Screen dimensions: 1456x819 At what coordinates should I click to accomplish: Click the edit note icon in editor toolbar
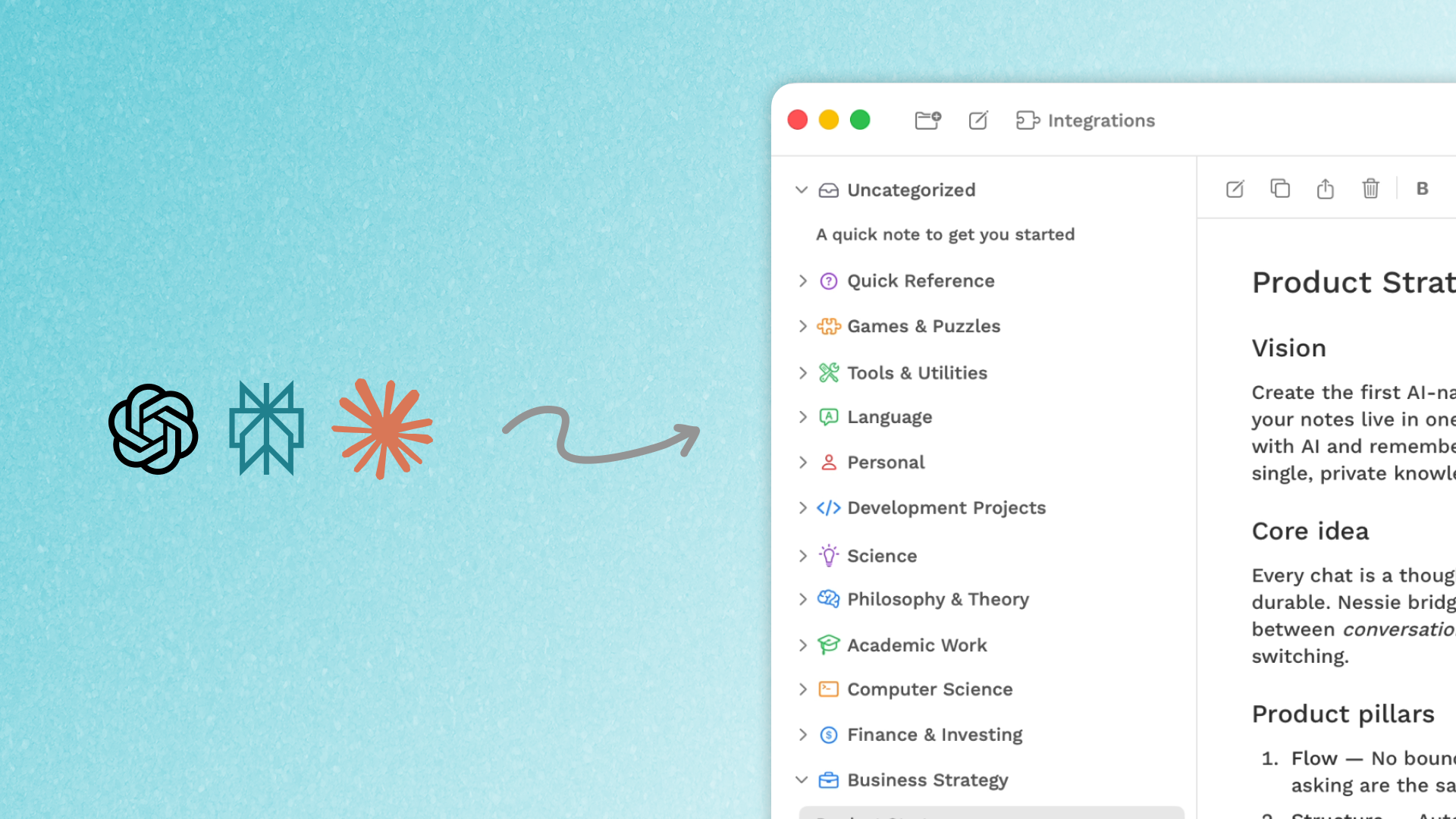1235,189
